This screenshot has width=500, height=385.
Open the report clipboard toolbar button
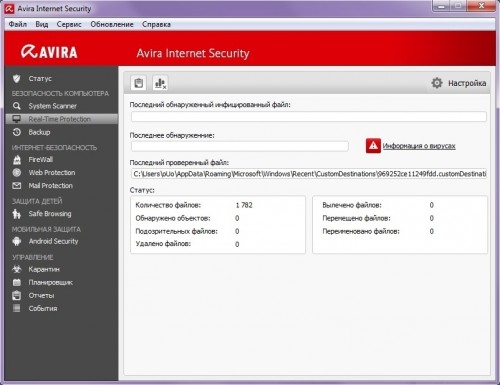click(138, 83)
